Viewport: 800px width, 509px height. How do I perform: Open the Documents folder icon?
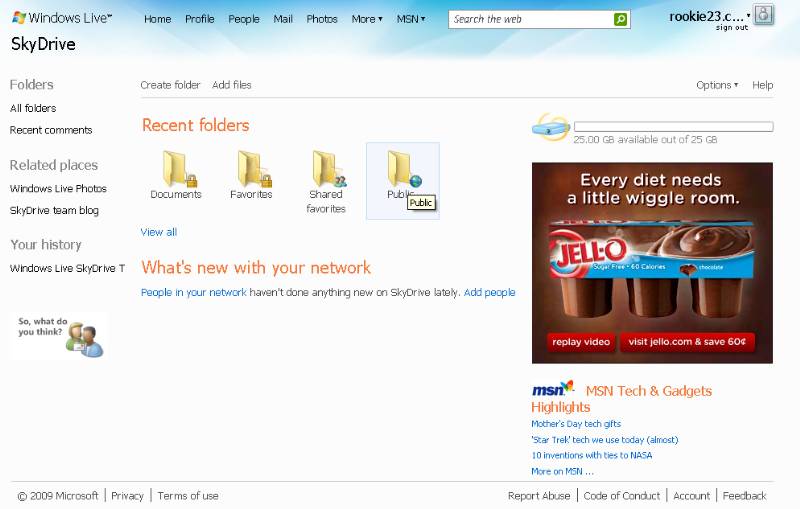click(179, 169)
